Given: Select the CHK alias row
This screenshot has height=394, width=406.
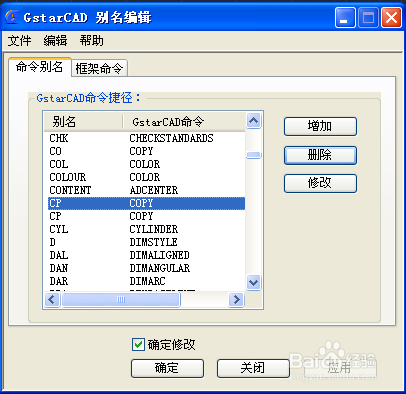Looking at the screenshot, I should (x=147, y=138).
